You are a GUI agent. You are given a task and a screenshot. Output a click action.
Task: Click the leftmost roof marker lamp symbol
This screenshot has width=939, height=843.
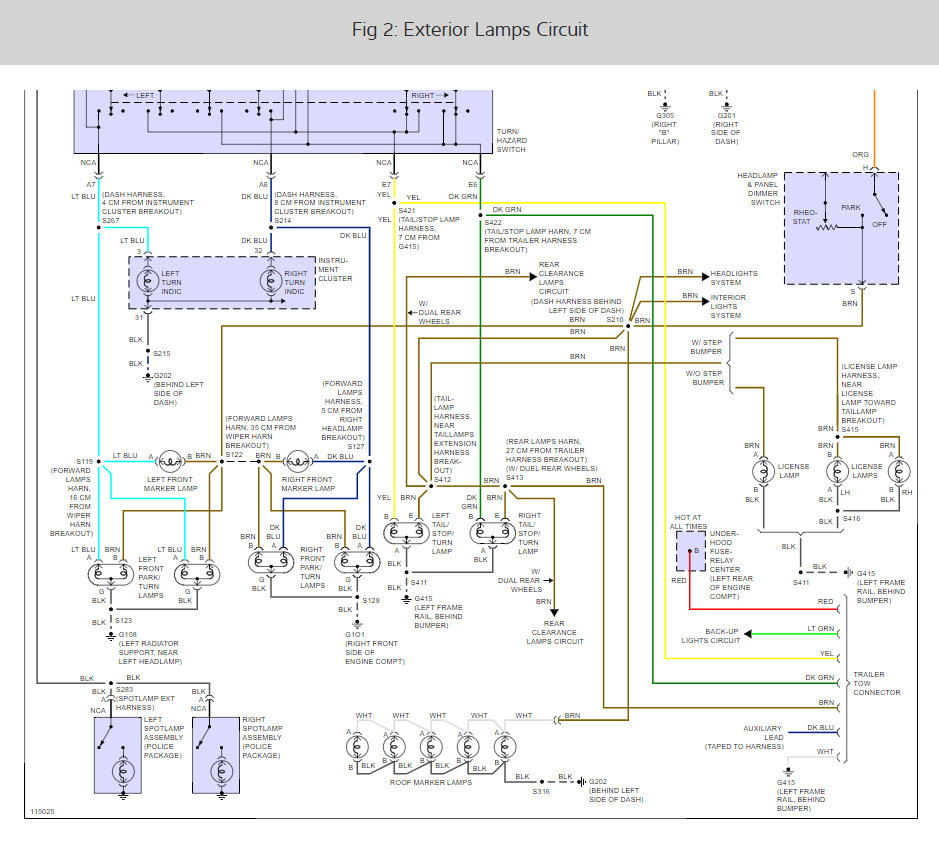point(357,747)
